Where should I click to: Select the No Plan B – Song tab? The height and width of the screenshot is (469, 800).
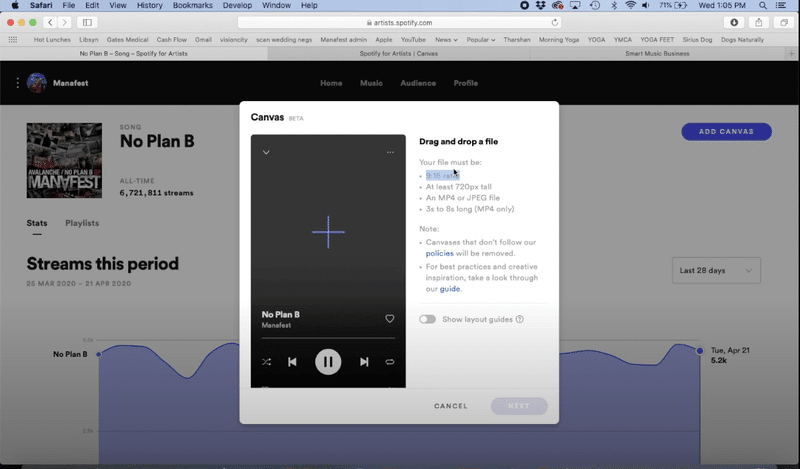134,54
